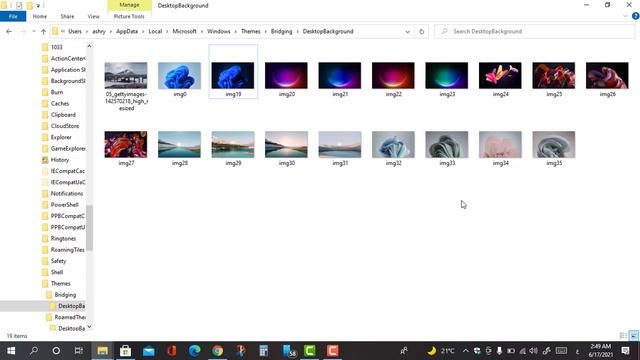Click Windows in address breadcrumb
The height and width of the screenshot is (360, 640).
click(219, 31)
